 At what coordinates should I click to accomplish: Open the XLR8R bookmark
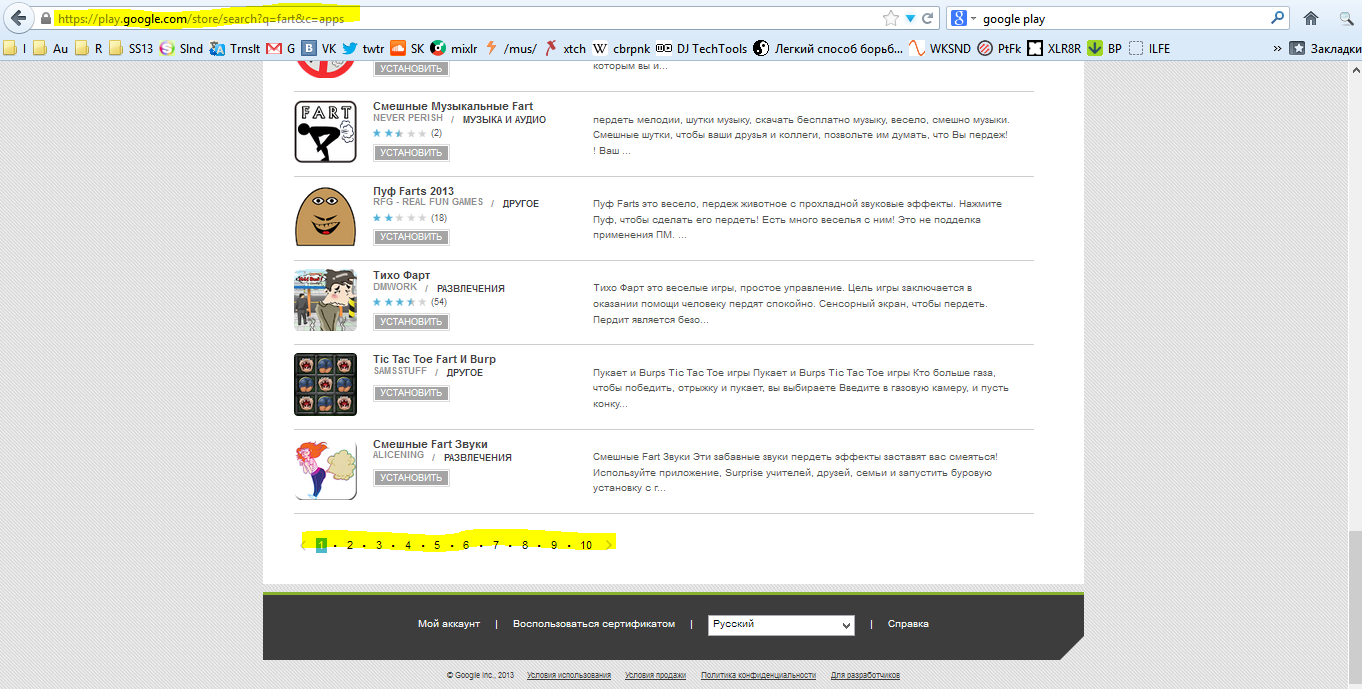(1055, 48)
